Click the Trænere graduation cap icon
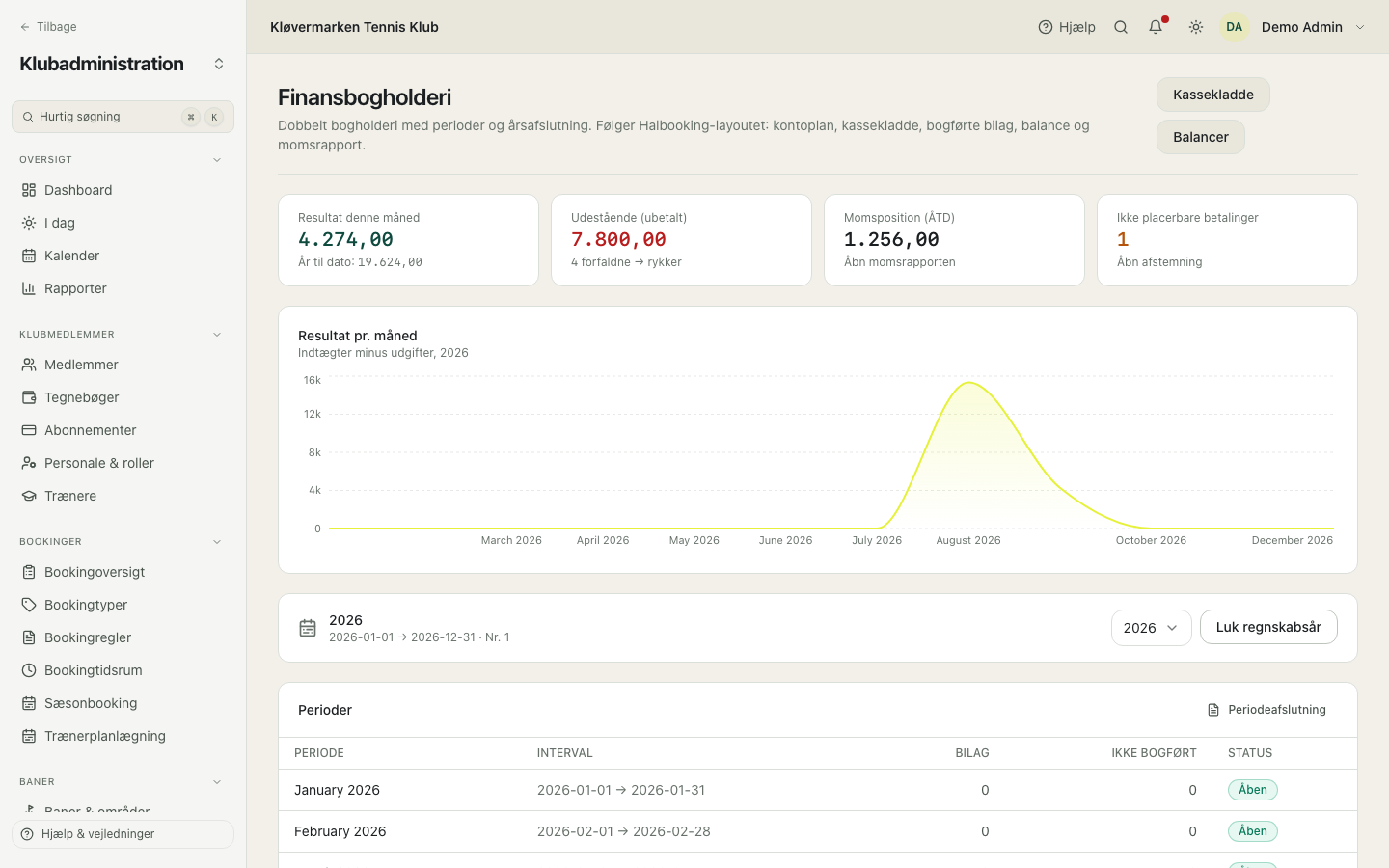Viewport: 1389px width, 868px height. pos(29,496)
